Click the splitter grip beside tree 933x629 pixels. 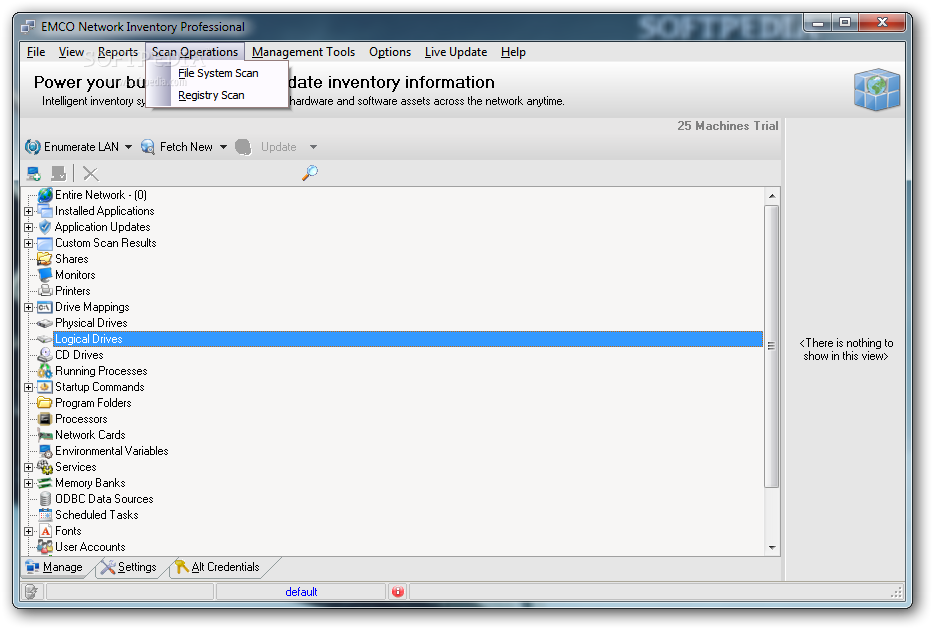coord(771,346)
